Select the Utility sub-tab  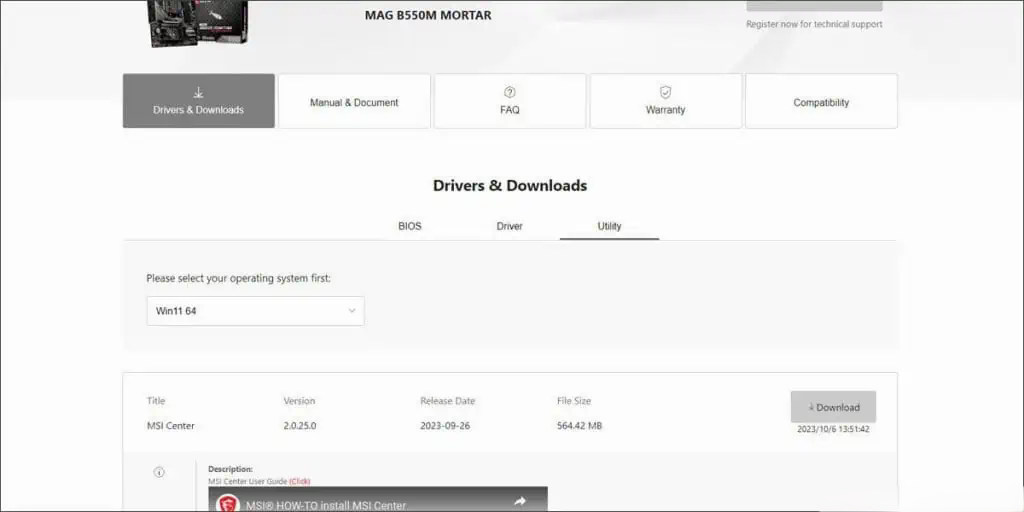click(609, 226)
